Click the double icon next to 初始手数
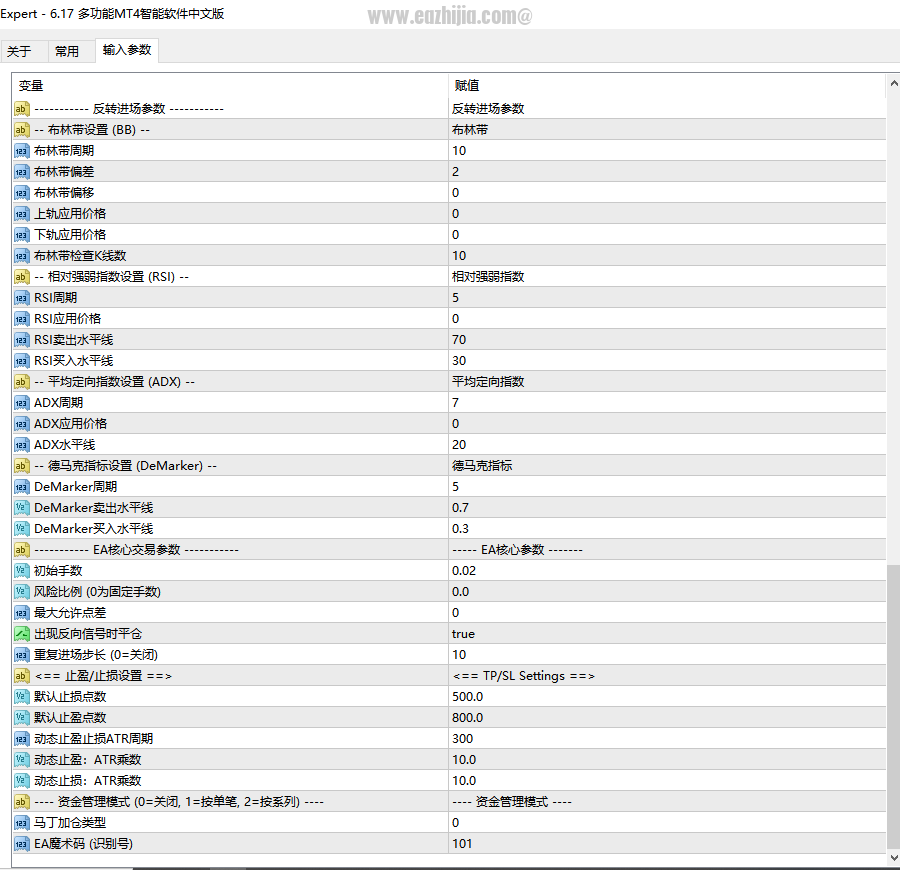Viewport: 900px width, 870px height. pos(21,570)
